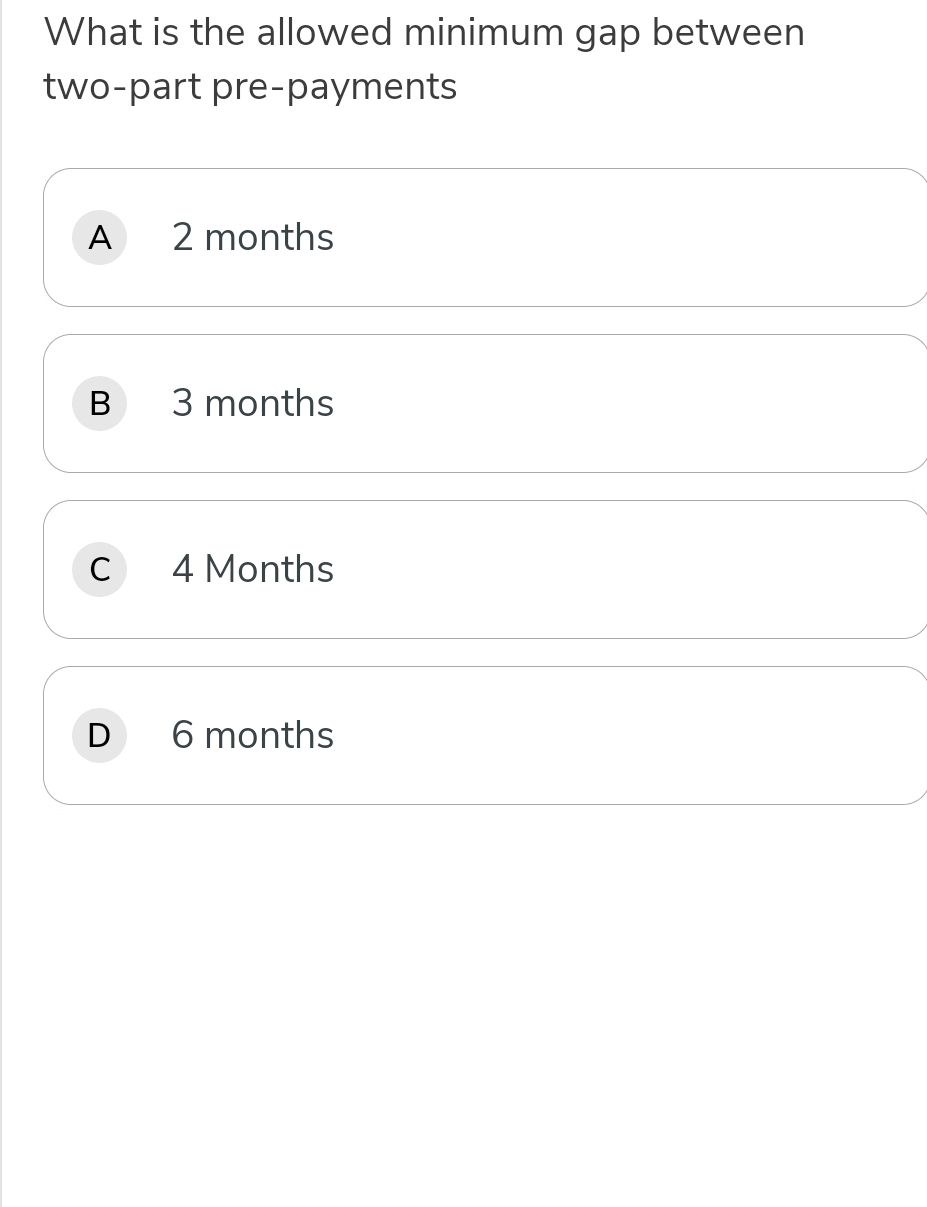Click the letter D badge
Viewport: 927px width, 1207px height.
(x=99, y=736)
